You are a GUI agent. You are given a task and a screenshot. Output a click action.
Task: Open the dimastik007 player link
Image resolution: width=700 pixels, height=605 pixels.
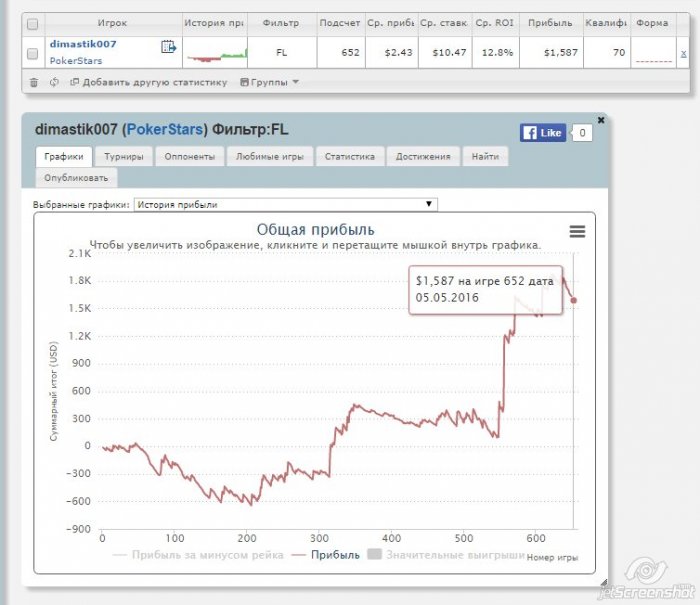tap(83, 44)
